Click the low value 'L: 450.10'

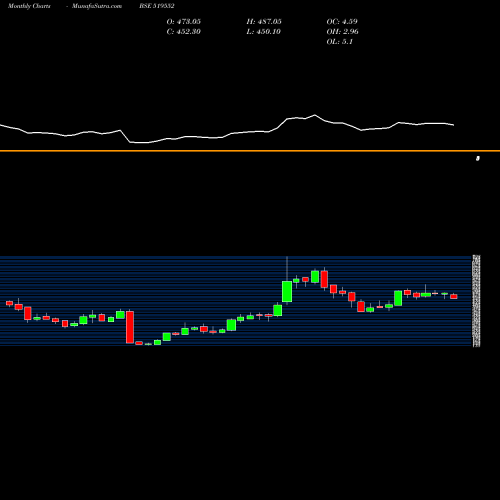pyautogui.click(x=264, y=32)
